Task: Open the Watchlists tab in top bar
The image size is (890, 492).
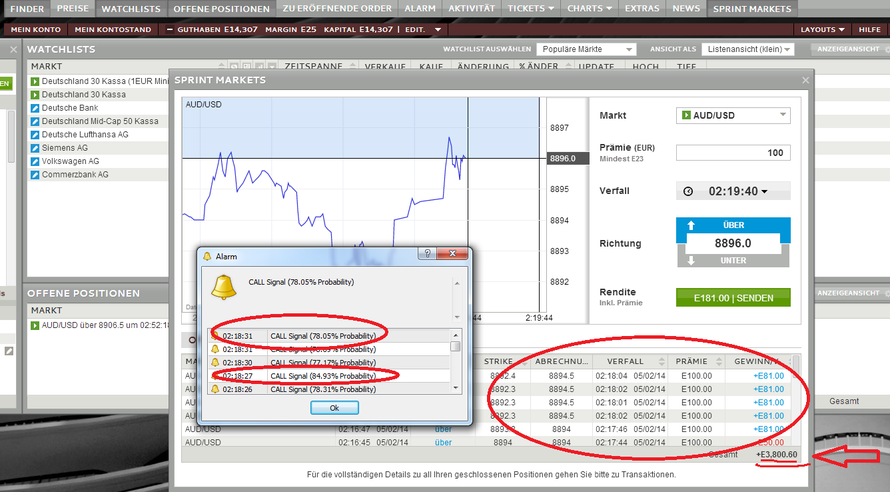Action: coord(131,9)
